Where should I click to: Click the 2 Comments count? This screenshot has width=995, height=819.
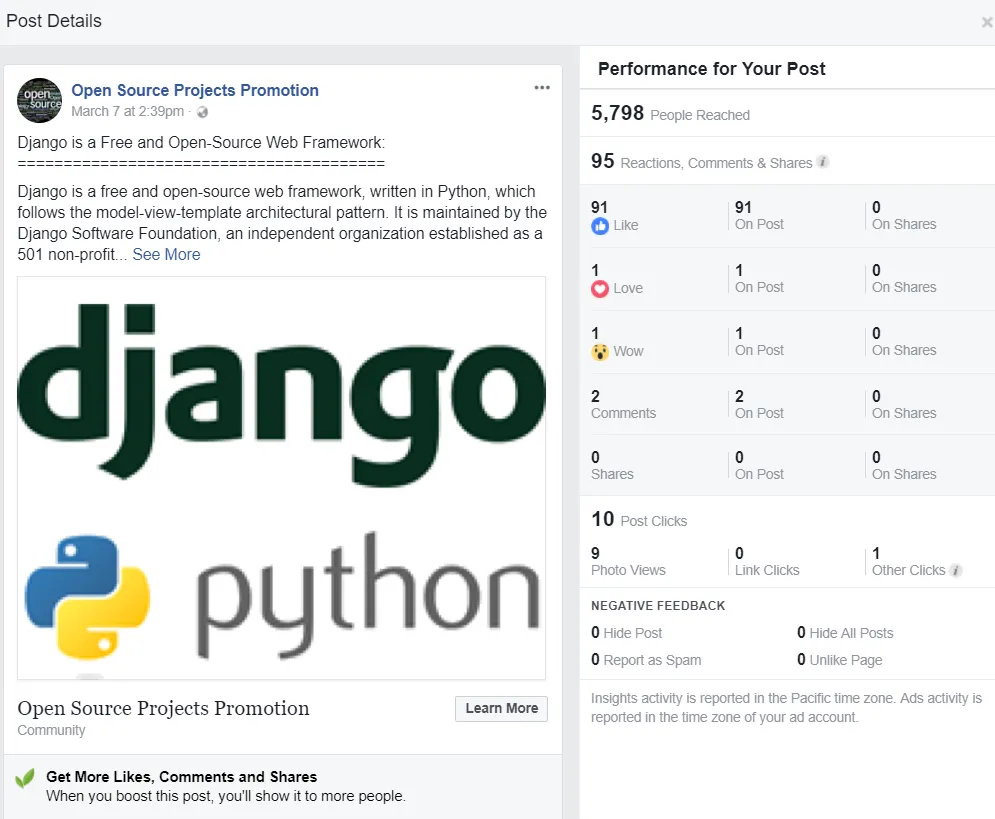[x=623, y=404]
